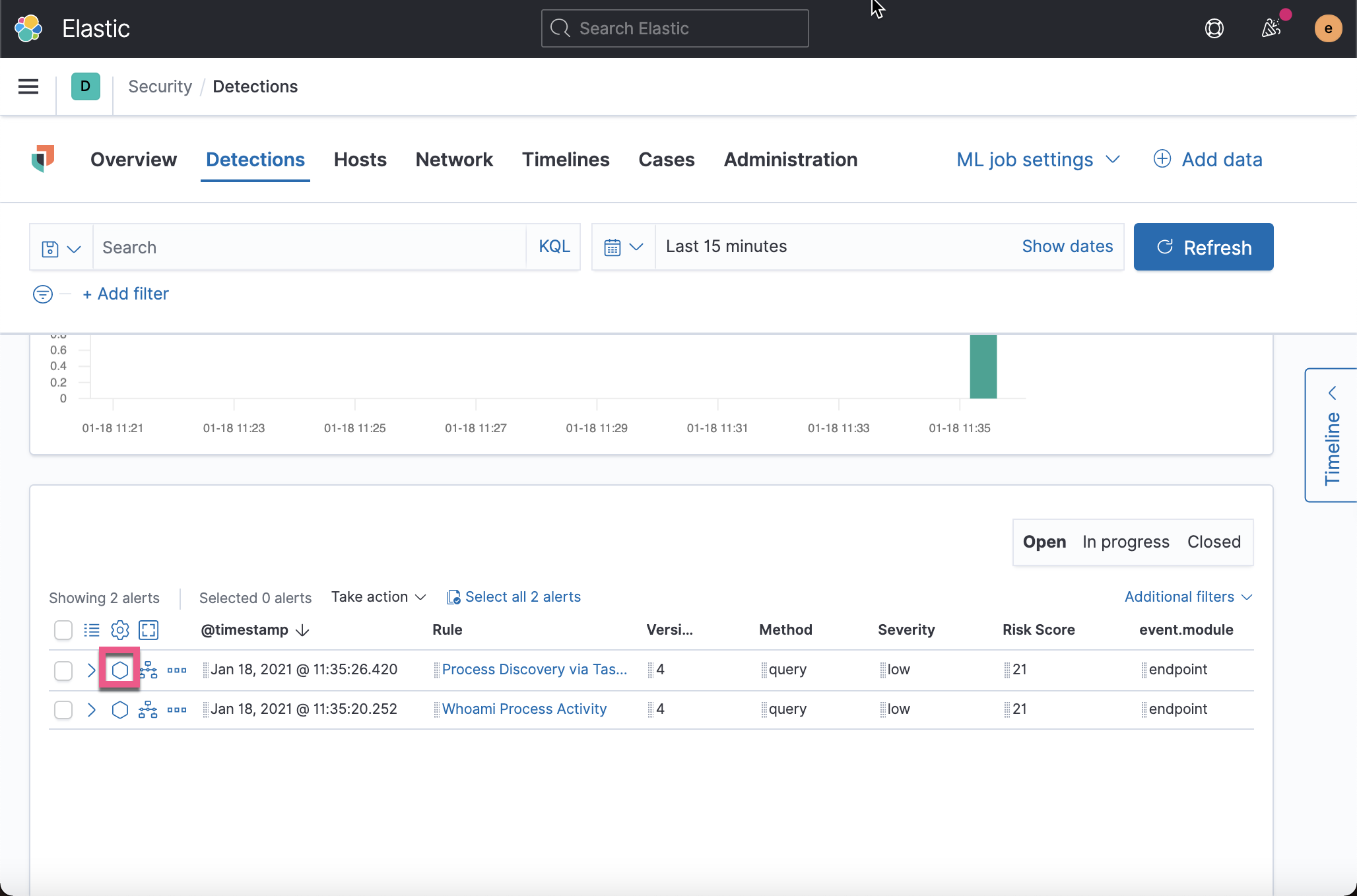Select the checkbox for the Whoami alert row
This screenshot has height=896, width=1357.
pos(63,709)
